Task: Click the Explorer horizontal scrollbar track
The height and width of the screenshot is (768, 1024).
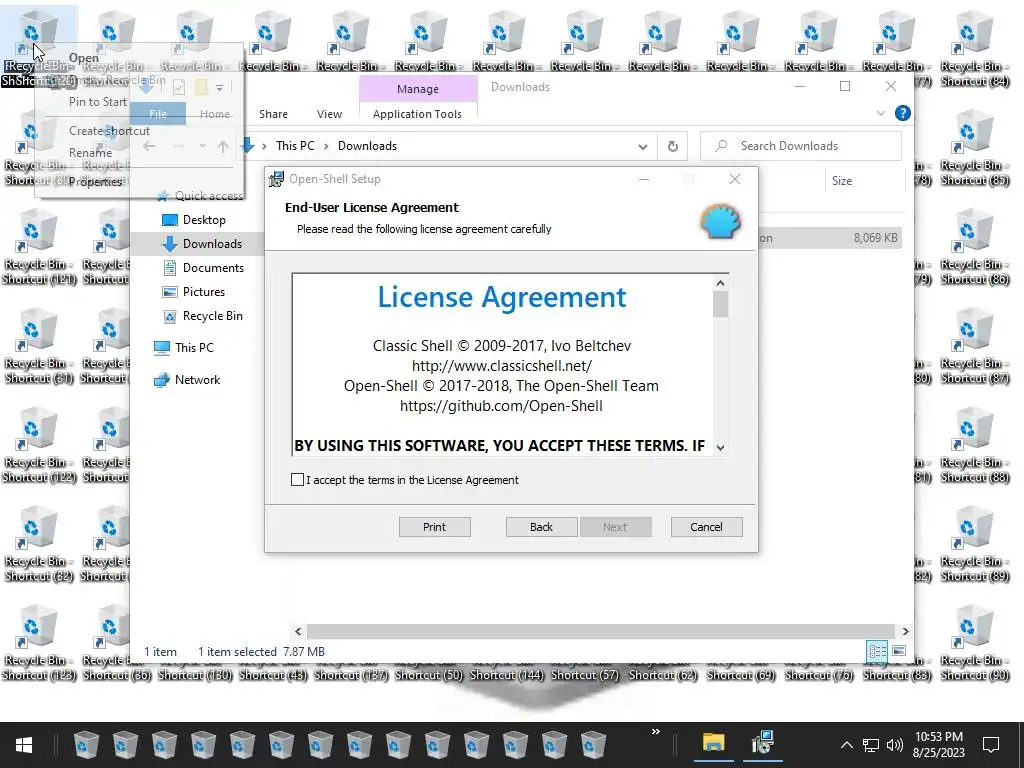Action: 601,632
